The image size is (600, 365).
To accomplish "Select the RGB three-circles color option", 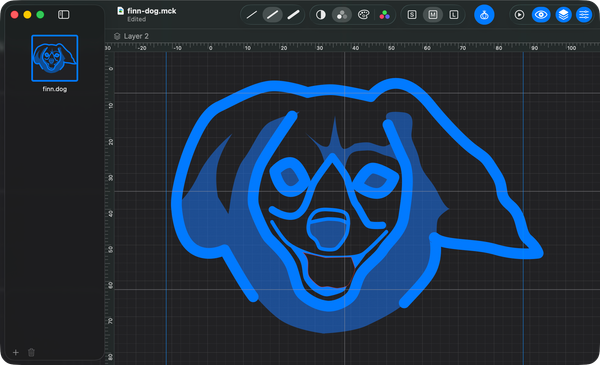I will click(x=384, y=15).
